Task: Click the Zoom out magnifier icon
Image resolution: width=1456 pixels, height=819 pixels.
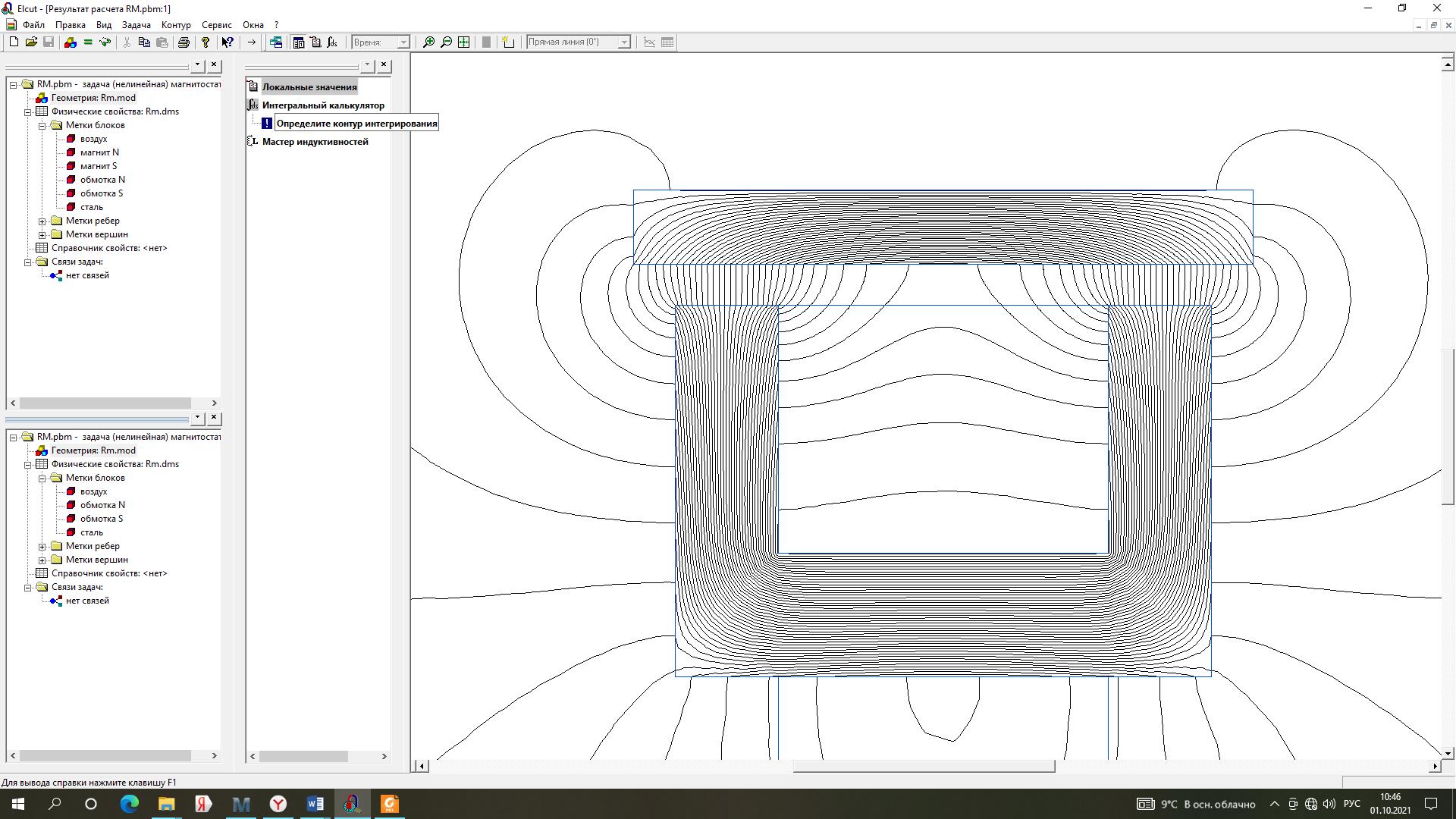Action: pos(446,42)
